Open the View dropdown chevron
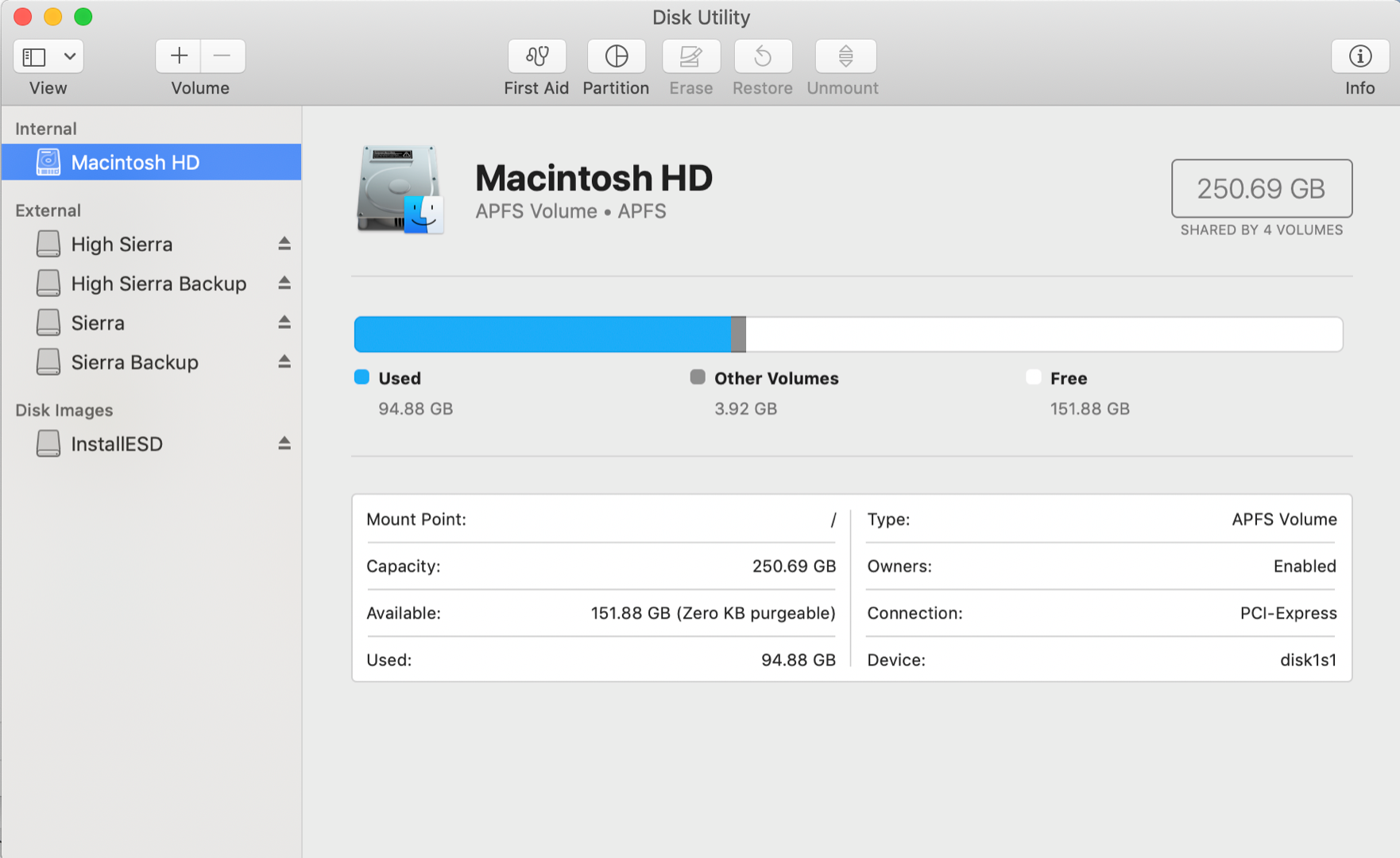Image resolution: width=1400 pixels, height=858 pixels. tap(70, 56)
